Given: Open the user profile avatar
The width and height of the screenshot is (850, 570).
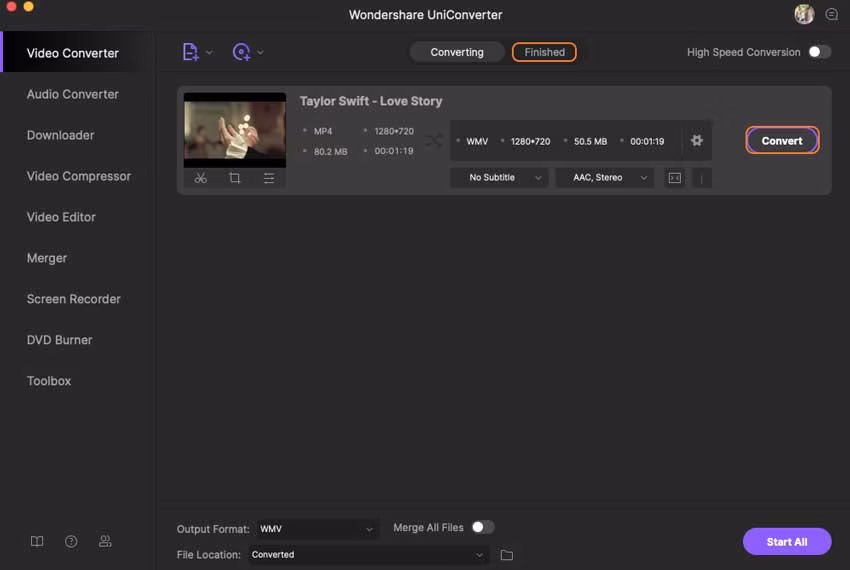Looking at the screenshot, I should coord(804,14).
